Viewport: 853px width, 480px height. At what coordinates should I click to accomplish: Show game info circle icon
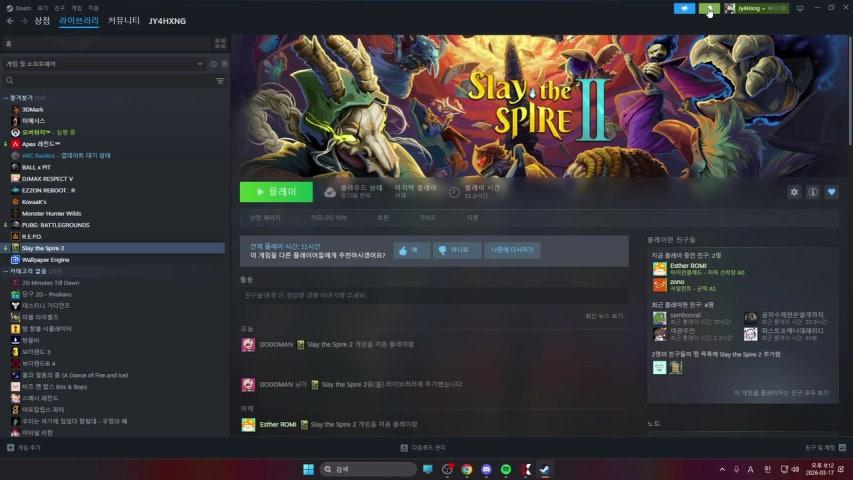813,192
